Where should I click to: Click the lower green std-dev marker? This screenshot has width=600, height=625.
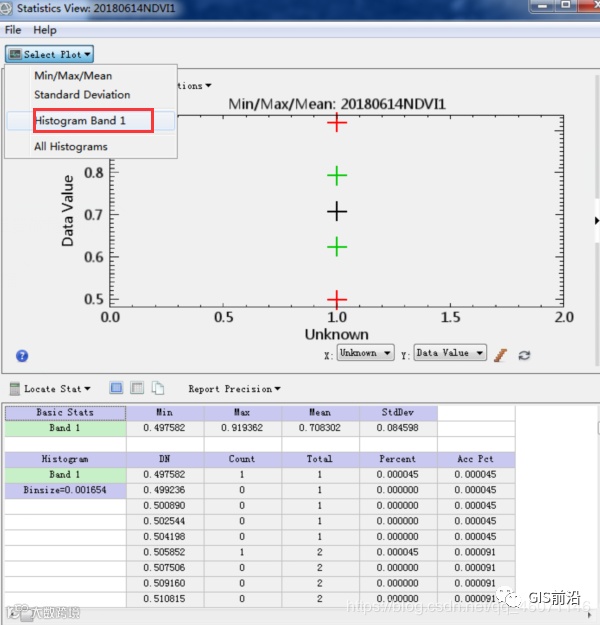pyautogui.click(x=337, y=247)
